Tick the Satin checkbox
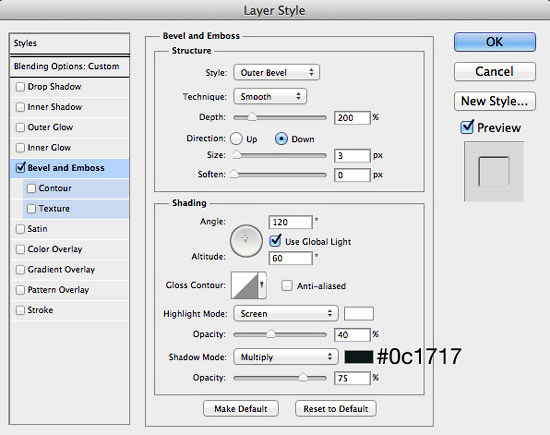550x435 pixels. (x=20, y=229)
